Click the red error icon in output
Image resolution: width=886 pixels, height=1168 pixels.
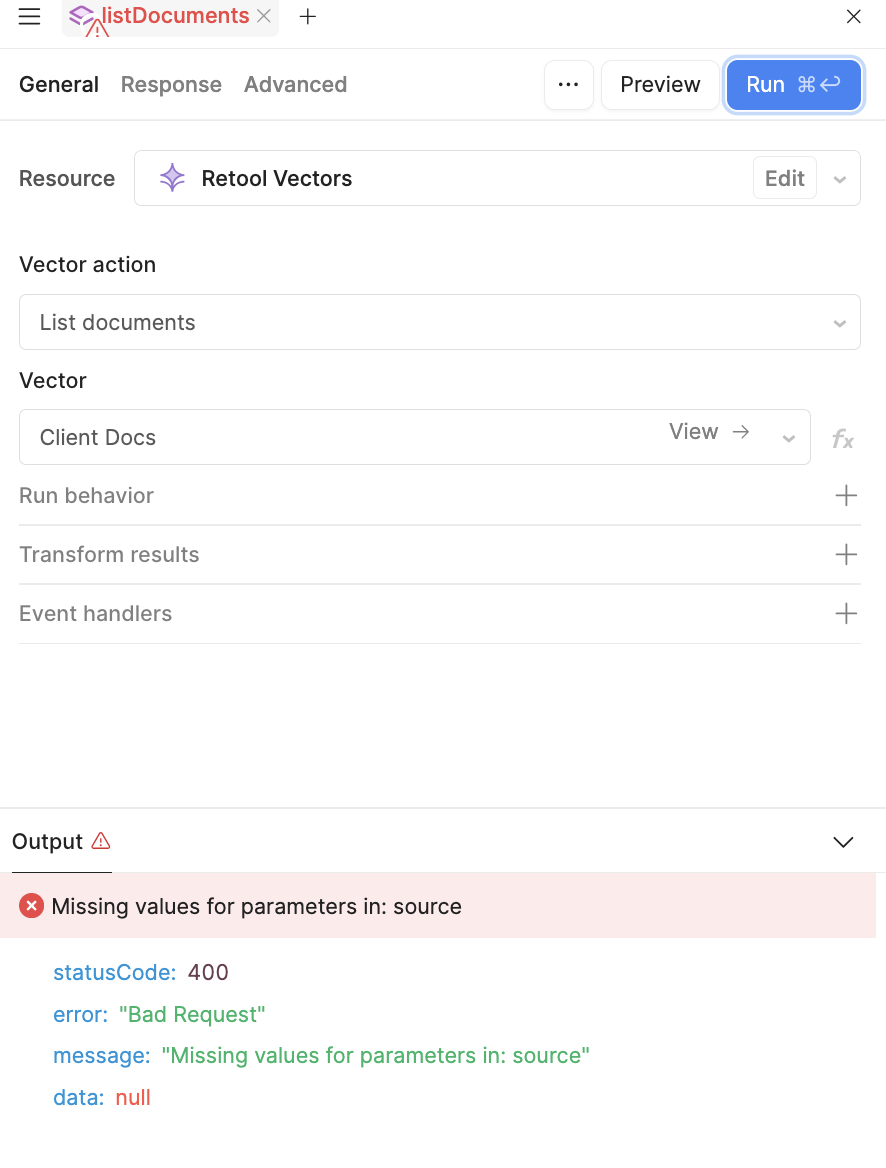pyautogui.click(x=31, y=906)
